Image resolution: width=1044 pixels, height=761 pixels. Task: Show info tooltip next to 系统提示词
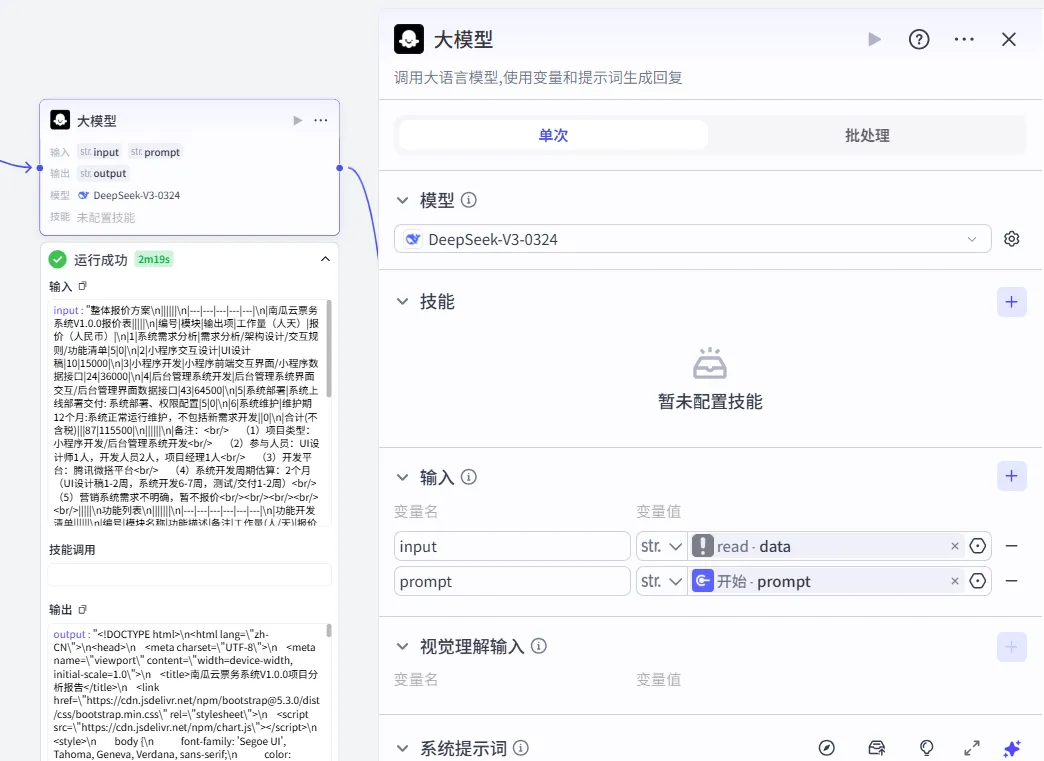(521, 748)
